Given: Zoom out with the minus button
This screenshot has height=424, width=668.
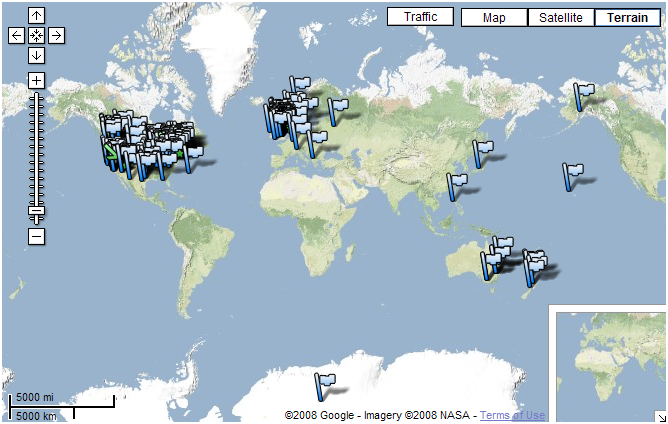Looking at the screenshot, I should click(x=36, y=237).
